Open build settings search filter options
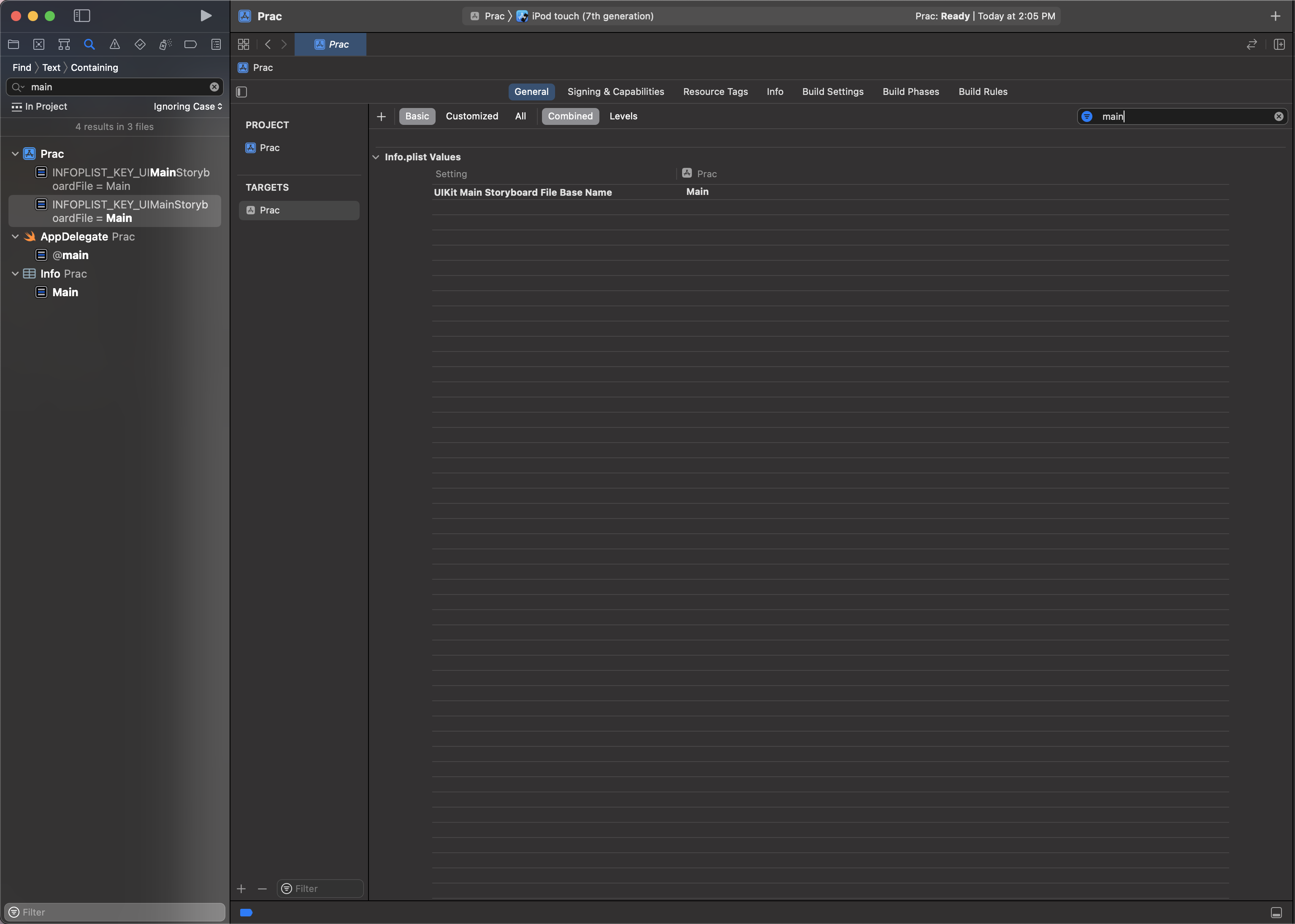The width and height of the screenshot is (1295, 924). coord(1086,116)
